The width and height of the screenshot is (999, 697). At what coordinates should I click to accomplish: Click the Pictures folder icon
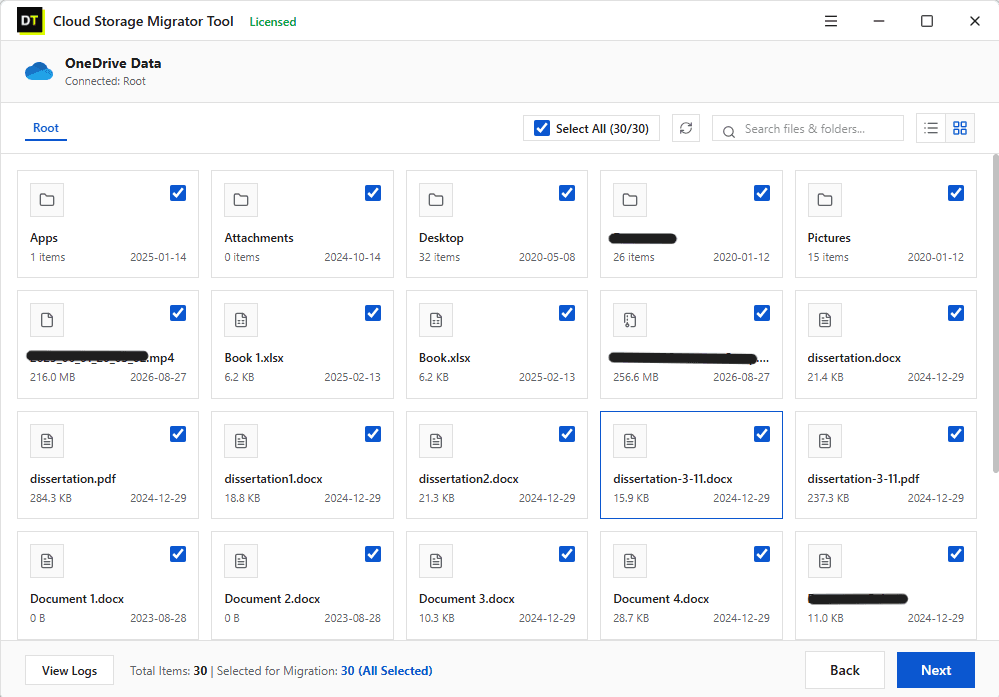pos(824,200)
